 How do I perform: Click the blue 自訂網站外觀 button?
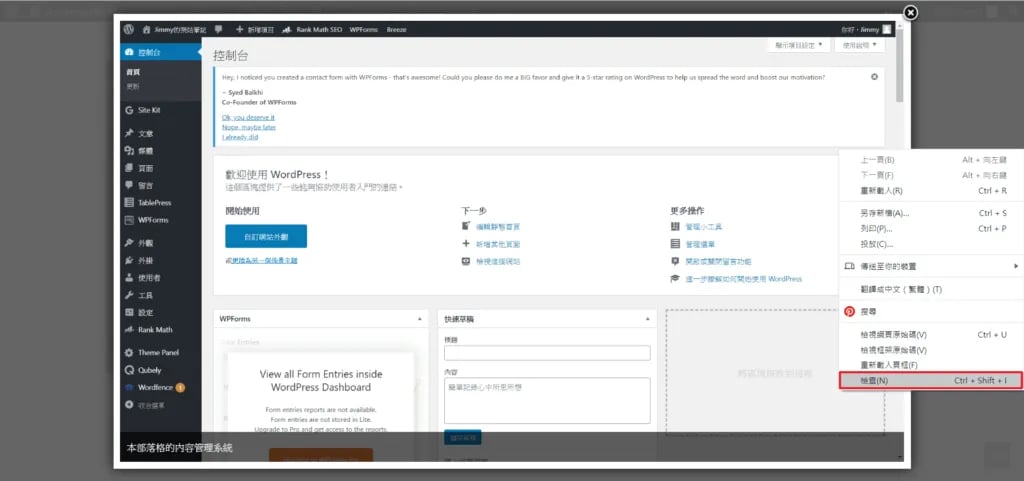[266, 236]
